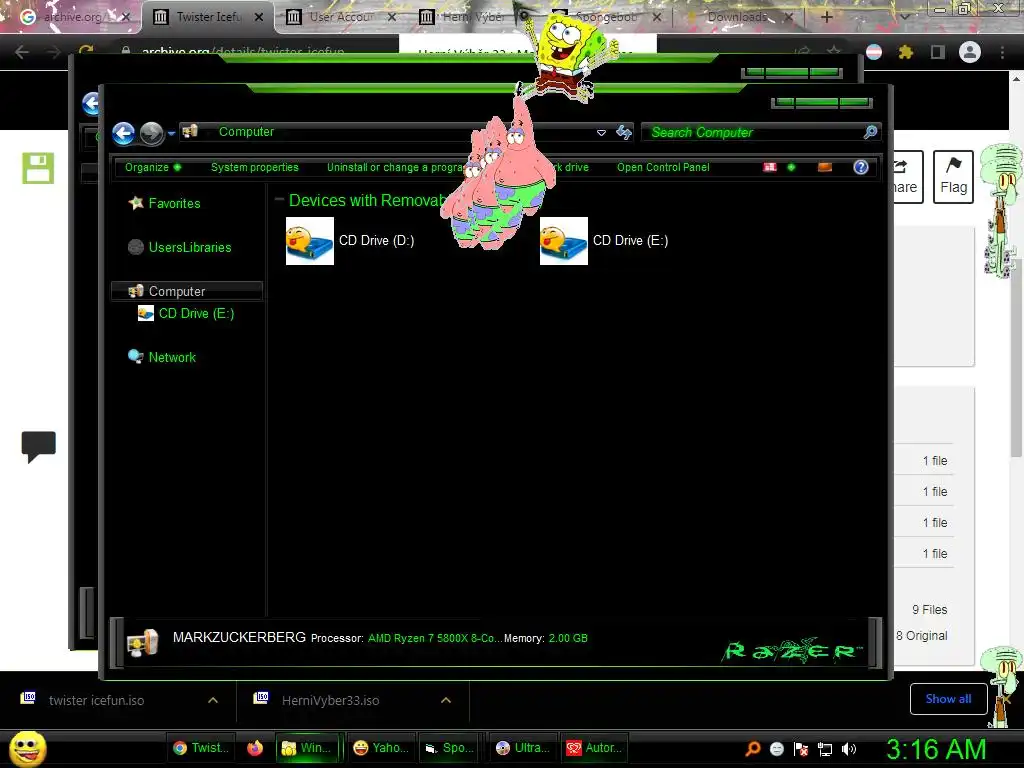Switch to Ultra... taskbar button
The image size is (1024, 768).
[x=522, y=748]
